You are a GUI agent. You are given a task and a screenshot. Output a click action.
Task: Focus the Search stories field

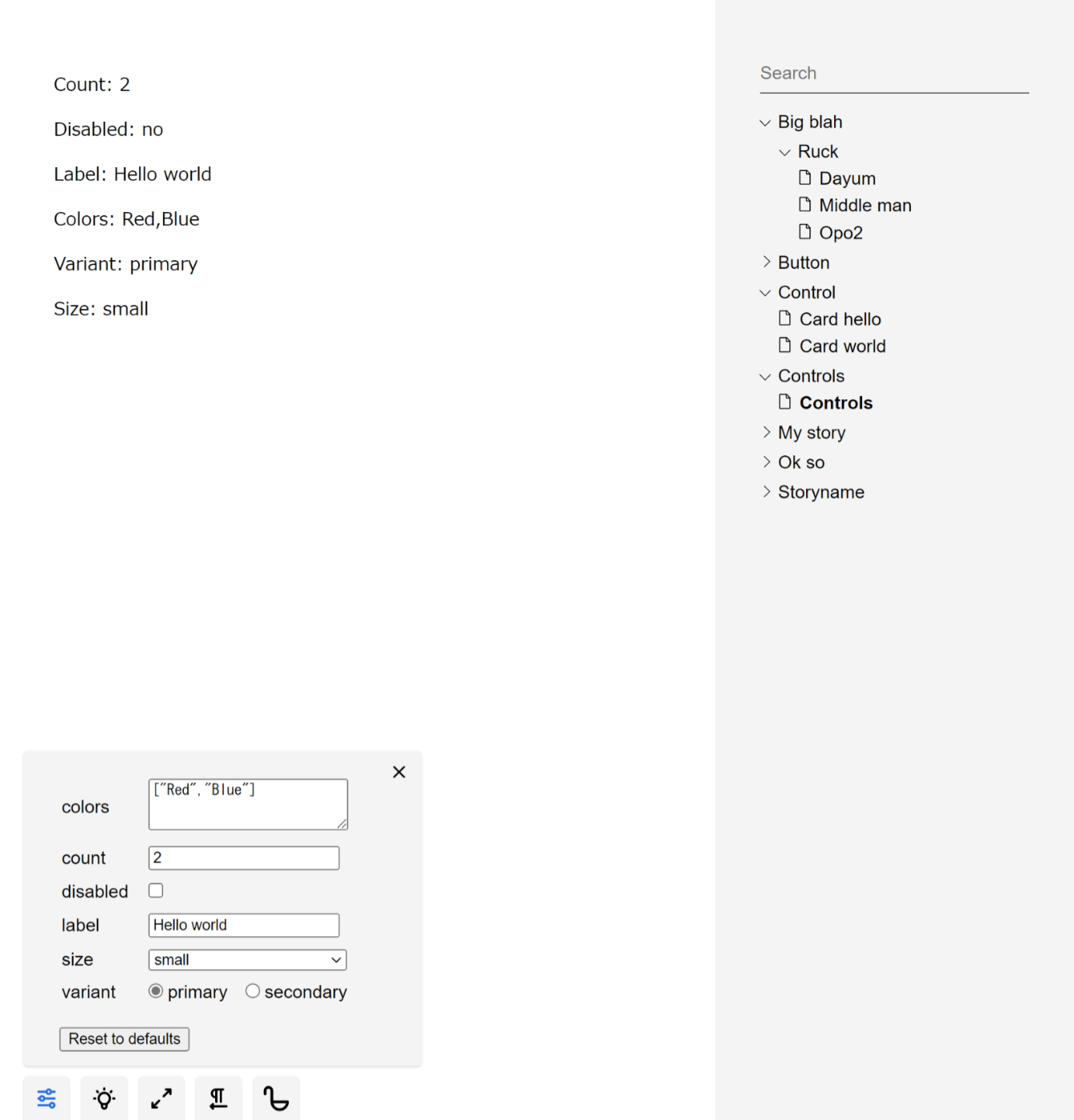pyautogui.click(x=894, y=74)
